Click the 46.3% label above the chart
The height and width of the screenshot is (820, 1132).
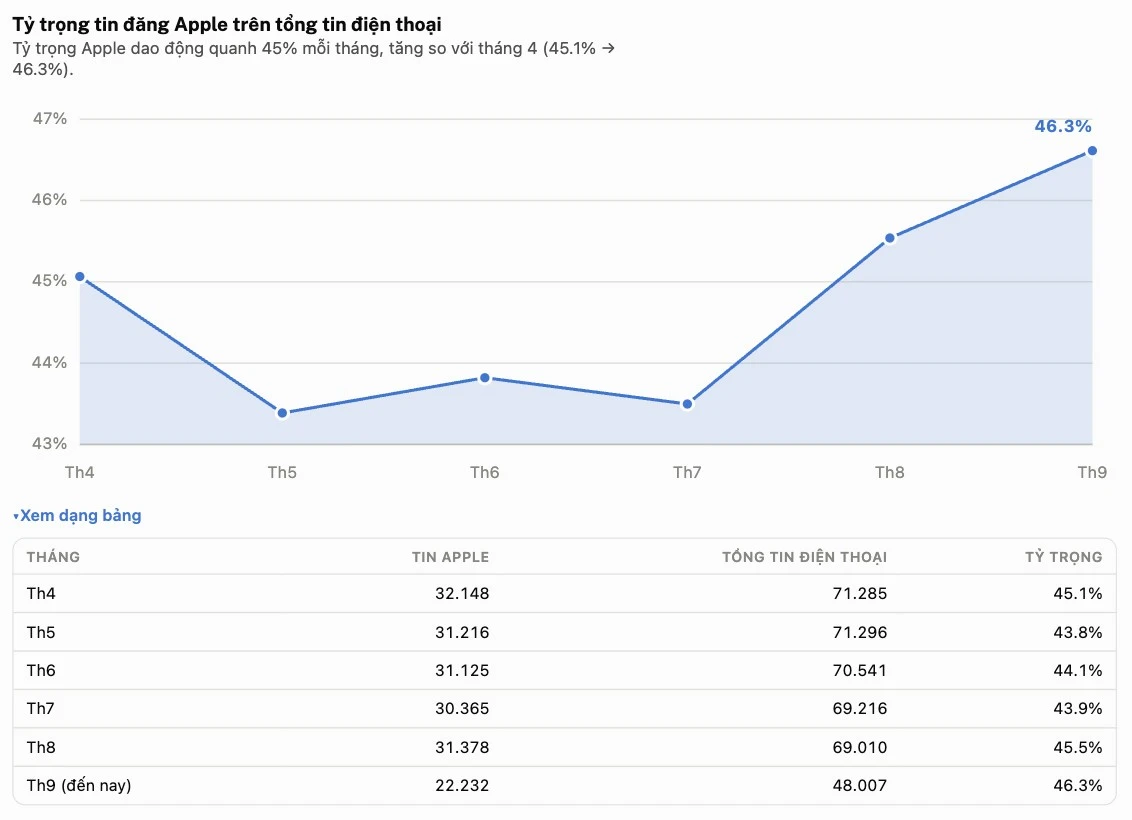tap(1063, 126)
